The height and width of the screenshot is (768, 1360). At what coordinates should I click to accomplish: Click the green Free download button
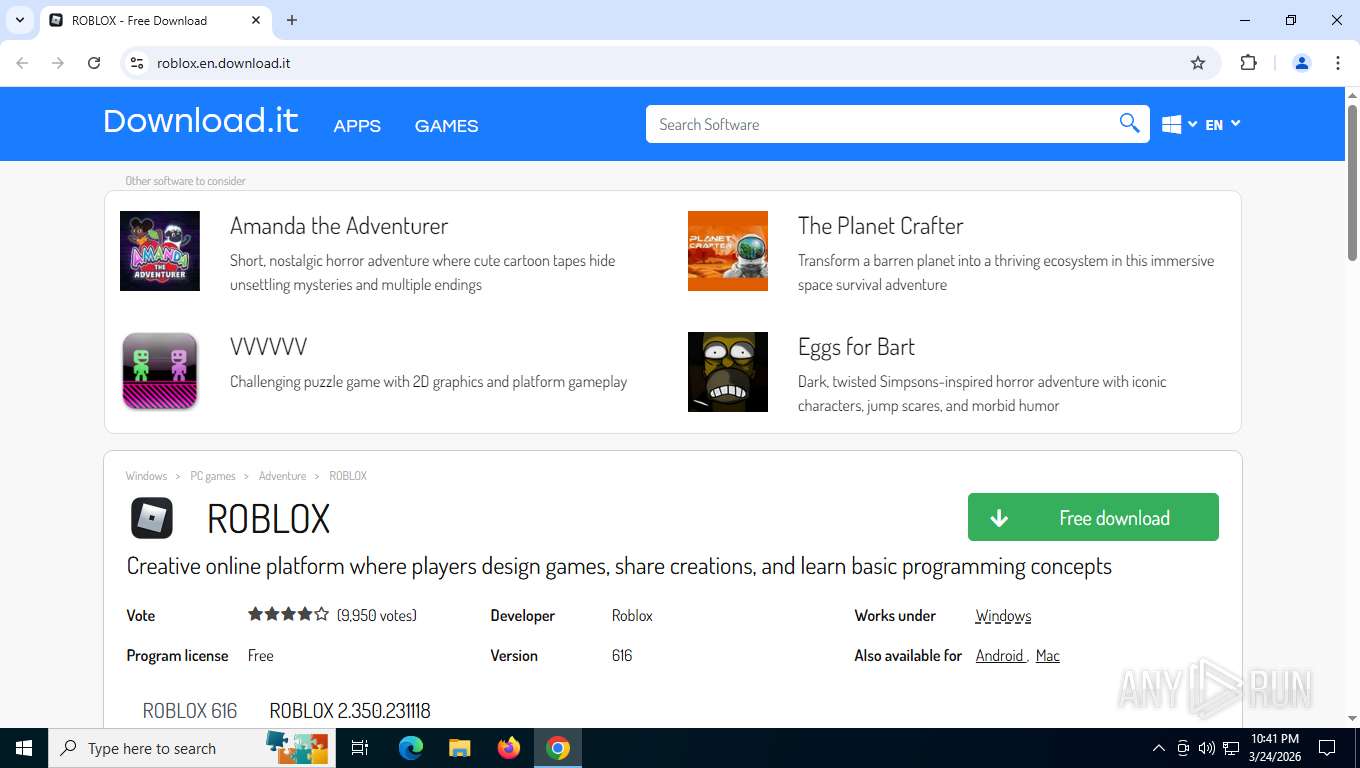(x=1093, y=517)
